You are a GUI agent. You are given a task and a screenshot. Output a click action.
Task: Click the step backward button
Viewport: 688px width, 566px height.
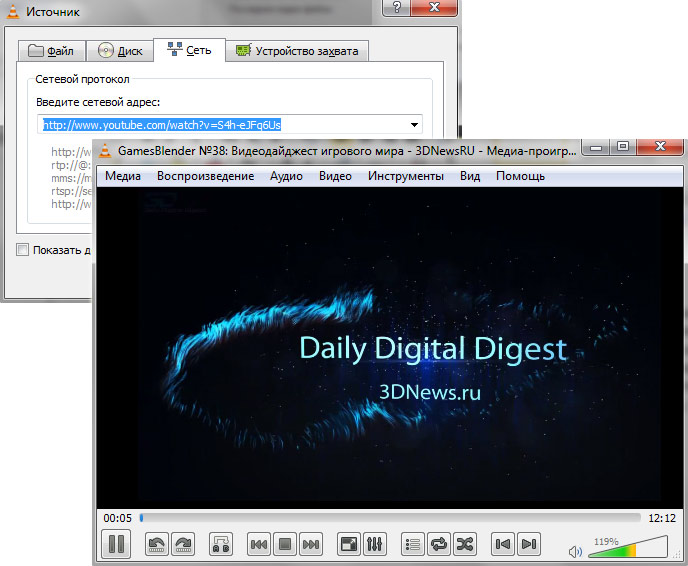point(157,544)
